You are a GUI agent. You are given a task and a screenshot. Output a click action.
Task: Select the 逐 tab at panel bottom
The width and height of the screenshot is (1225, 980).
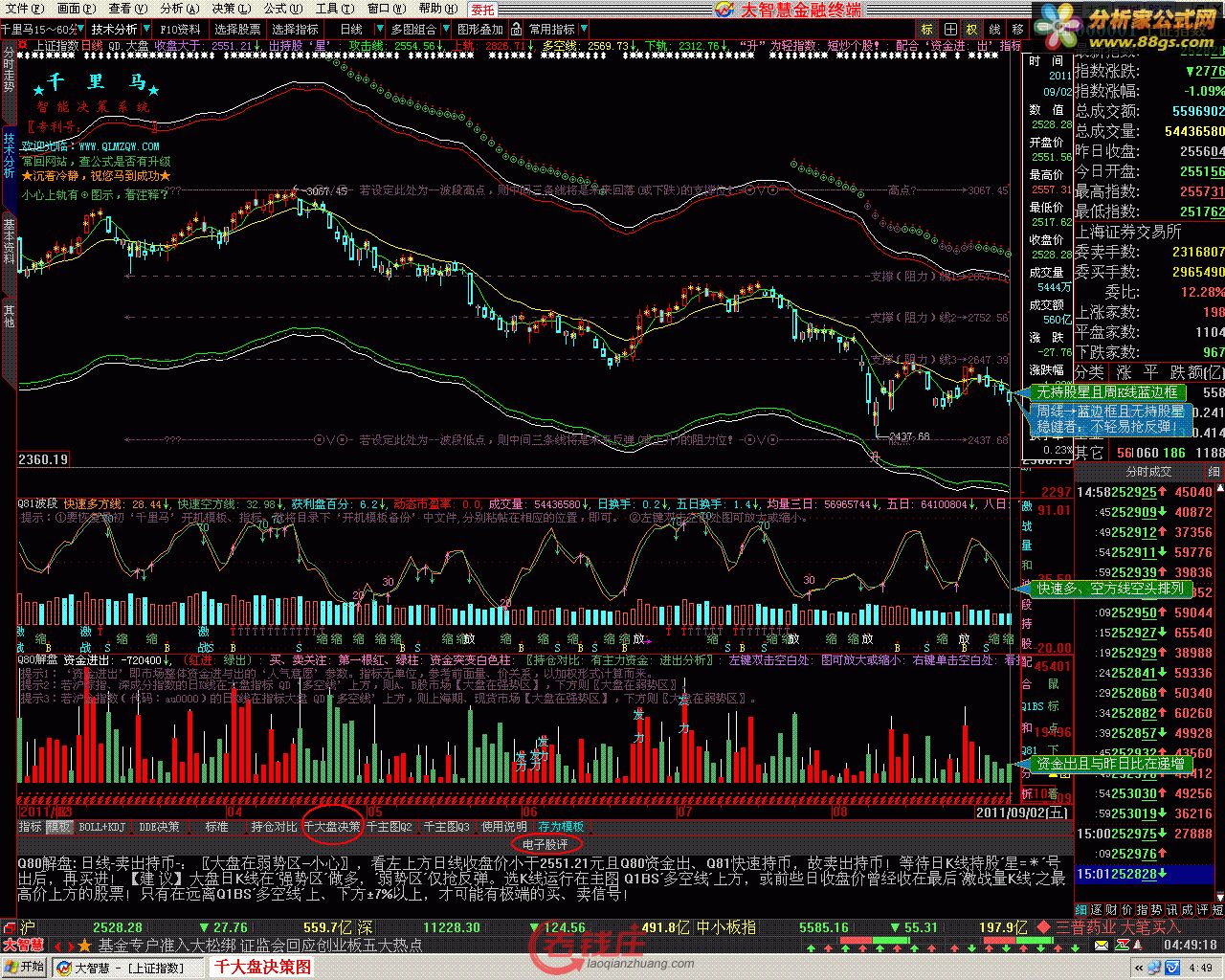coord(1099,909)
